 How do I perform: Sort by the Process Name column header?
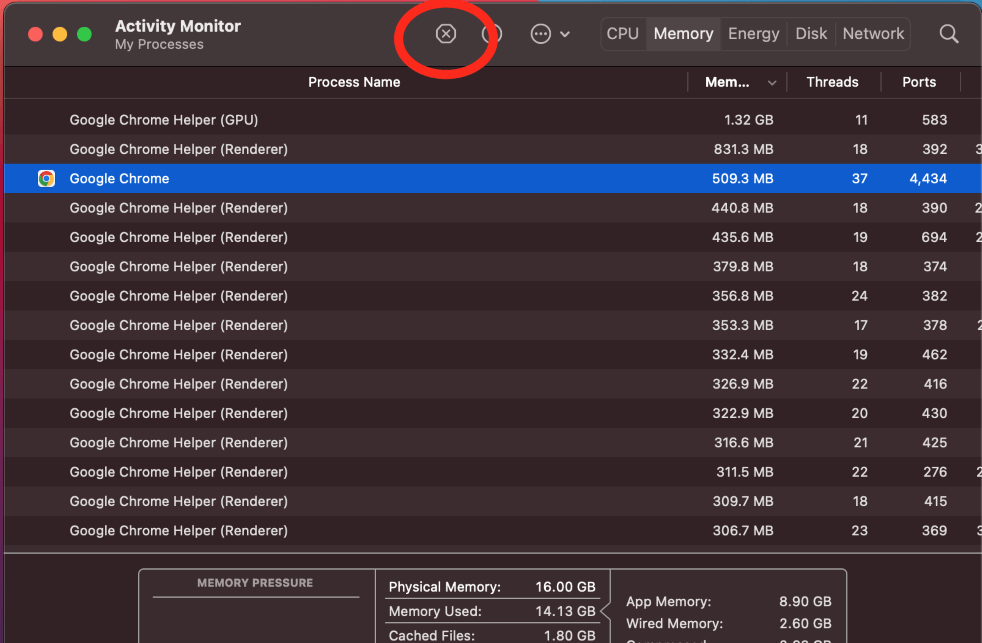click(x=354, y=82)
